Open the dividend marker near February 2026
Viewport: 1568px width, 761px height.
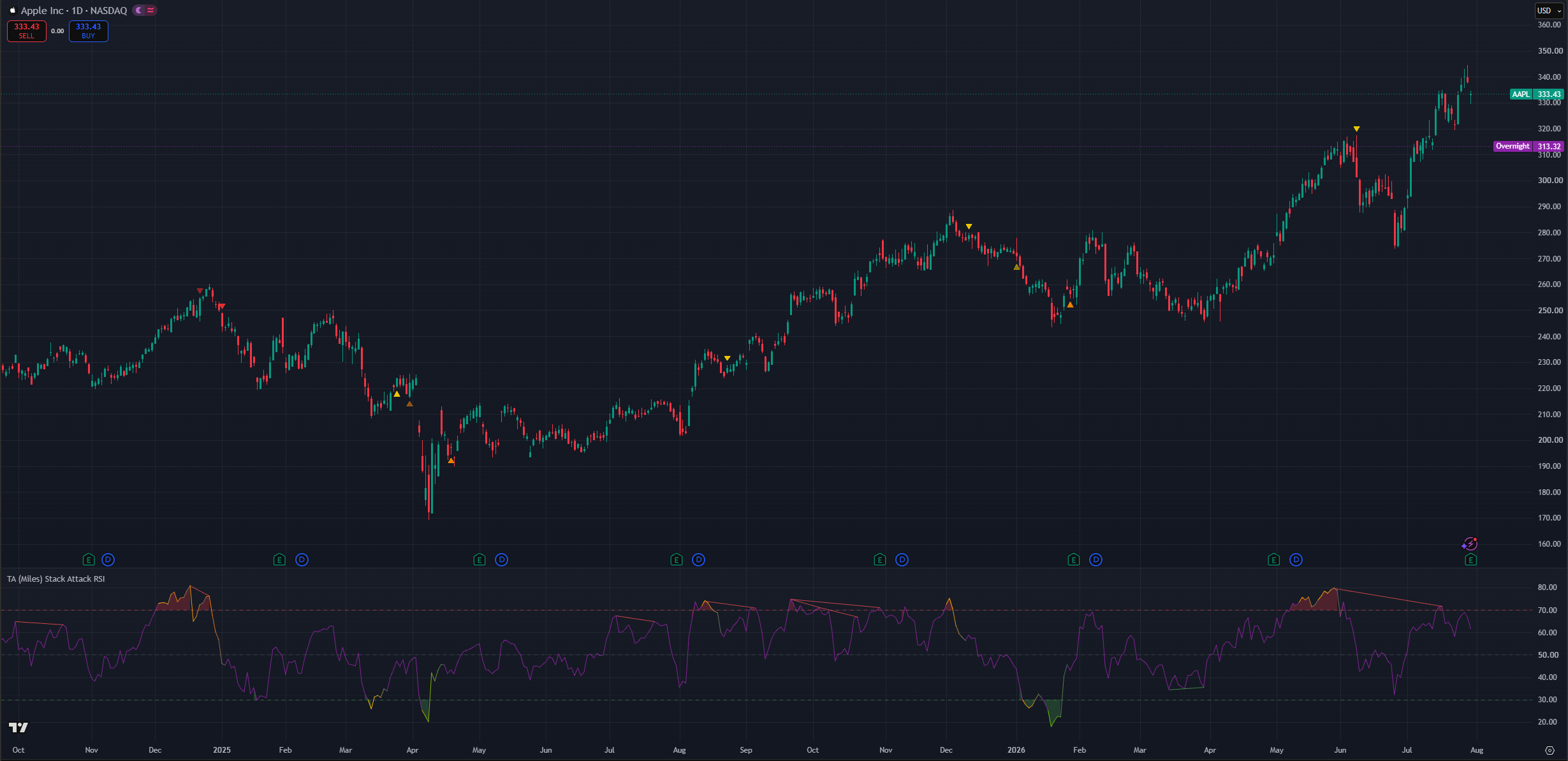tap(1096, 560)
